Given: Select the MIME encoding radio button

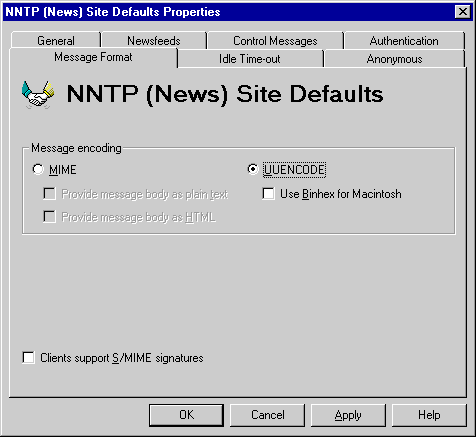Looking at the screenshot, I should [x=38, y=169].
